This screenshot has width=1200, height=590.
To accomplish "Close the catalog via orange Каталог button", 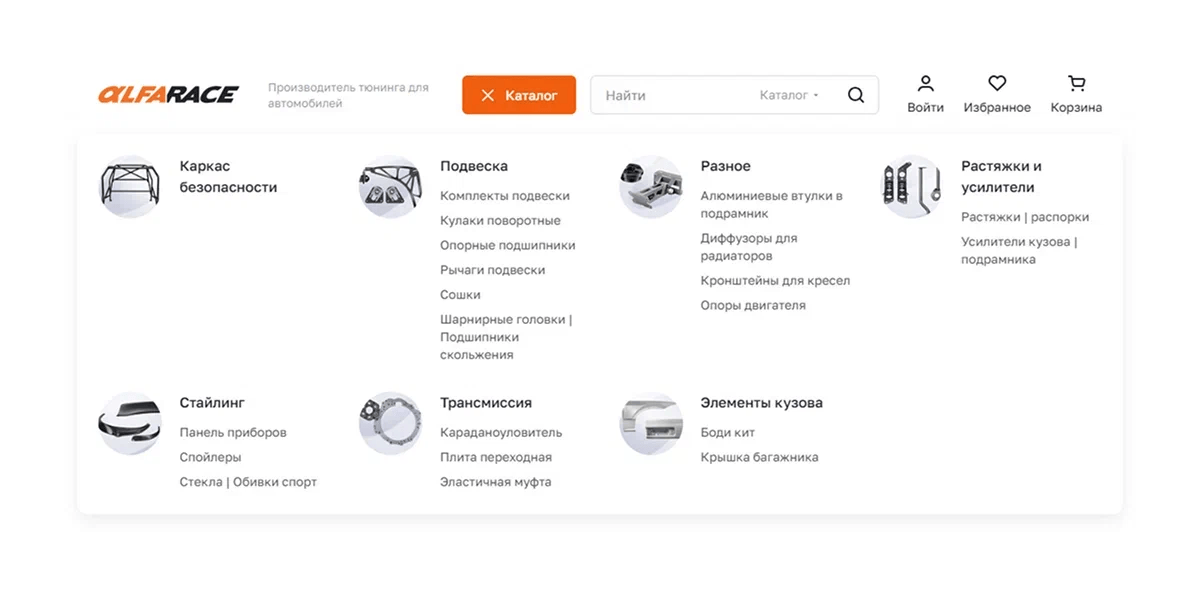I will [519, 95].
